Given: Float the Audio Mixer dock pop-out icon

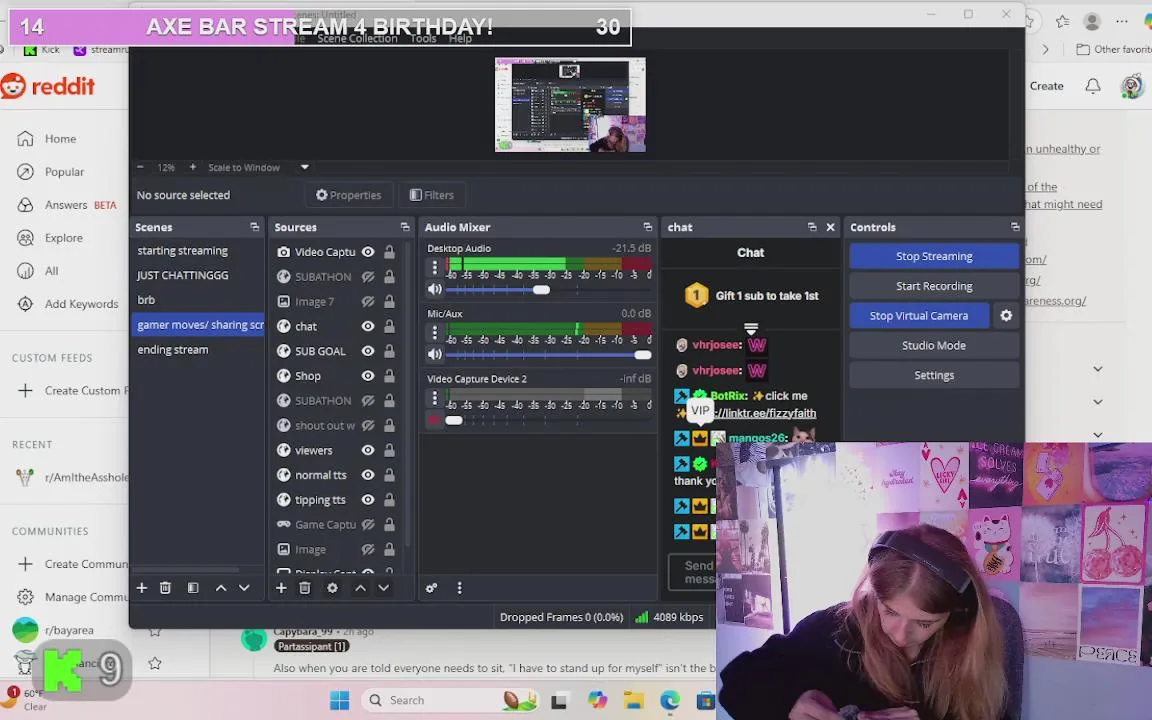Looking at the screenshot, I should point(647,227).
